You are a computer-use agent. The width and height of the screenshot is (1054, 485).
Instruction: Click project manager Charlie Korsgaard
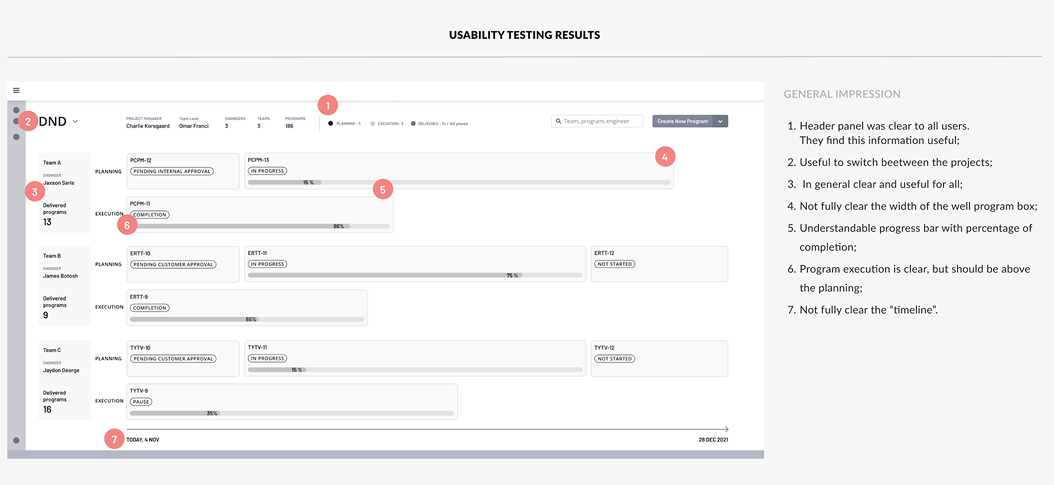[x=148, y=126]
